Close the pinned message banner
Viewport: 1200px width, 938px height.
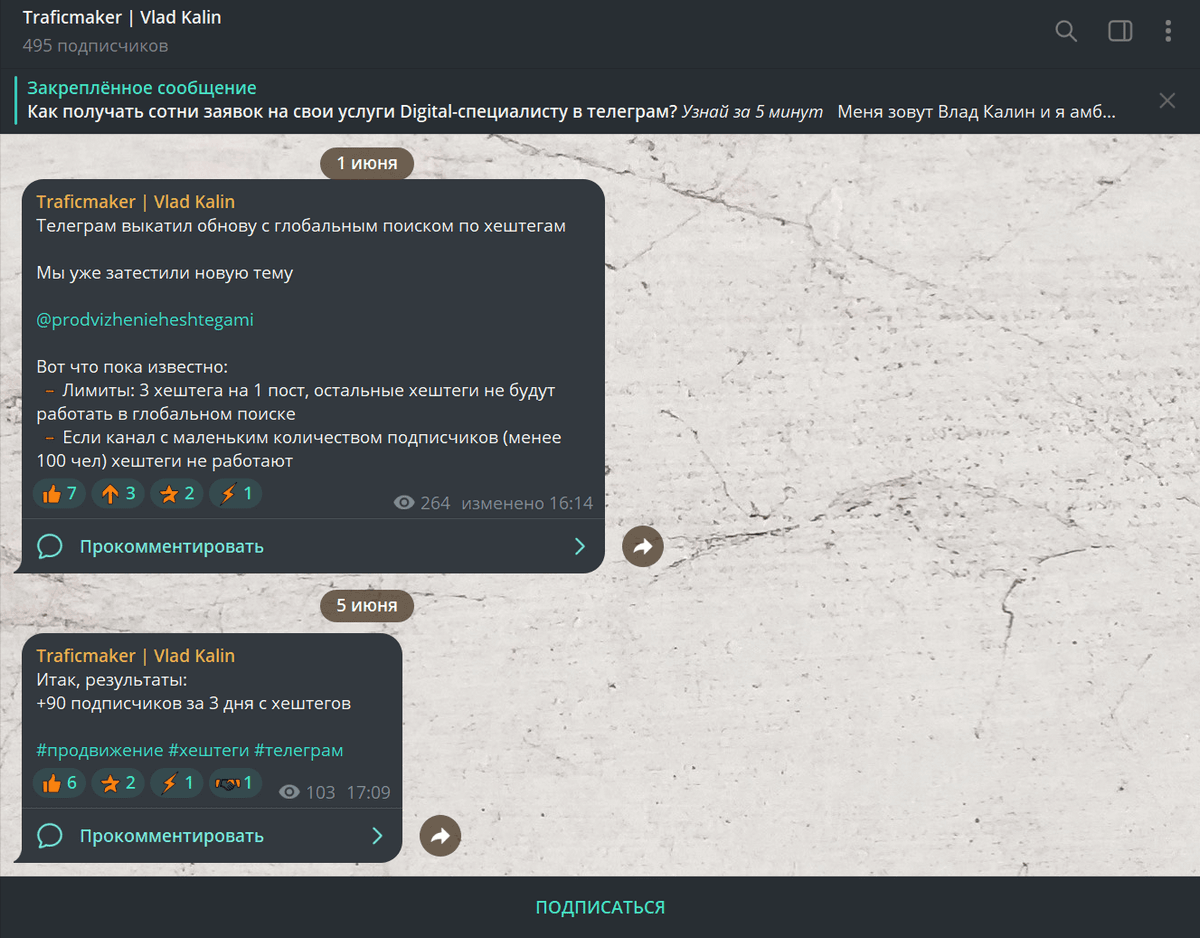click(x=1167, y=100)
